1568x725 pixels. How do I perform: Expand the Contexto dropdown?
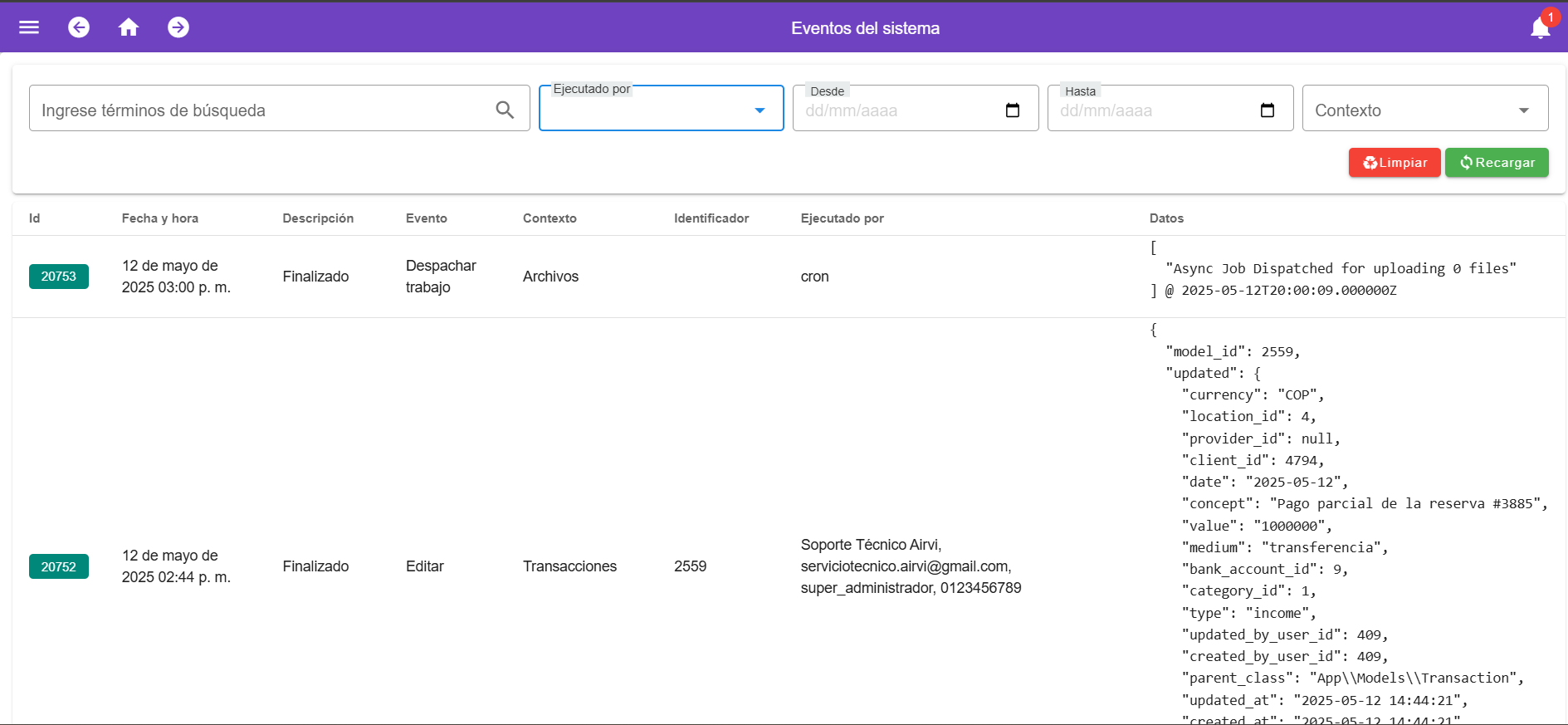pos(1523,110)
